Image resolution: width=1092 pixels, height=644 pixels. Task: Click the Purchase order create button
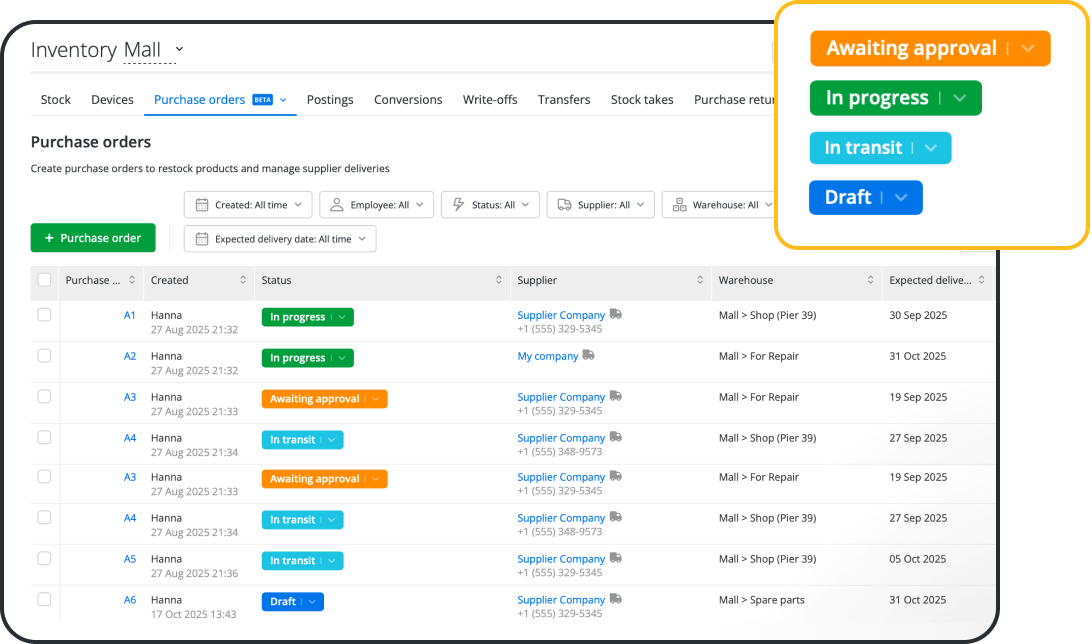coord(92,238)
